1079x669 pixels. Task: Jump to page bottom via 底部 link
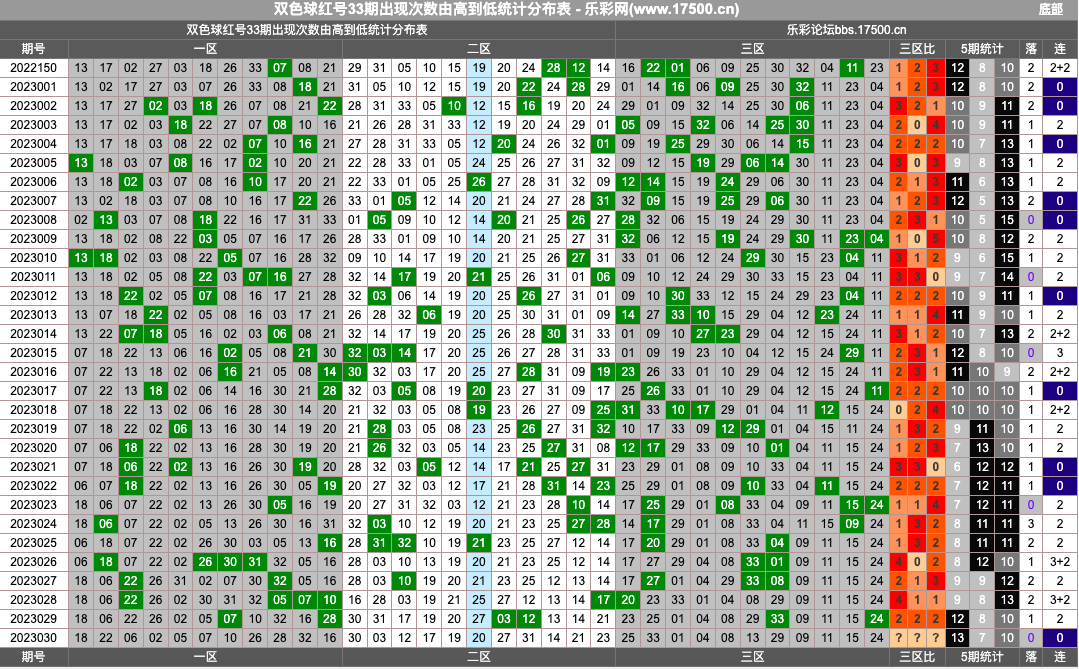point(1050,10)
